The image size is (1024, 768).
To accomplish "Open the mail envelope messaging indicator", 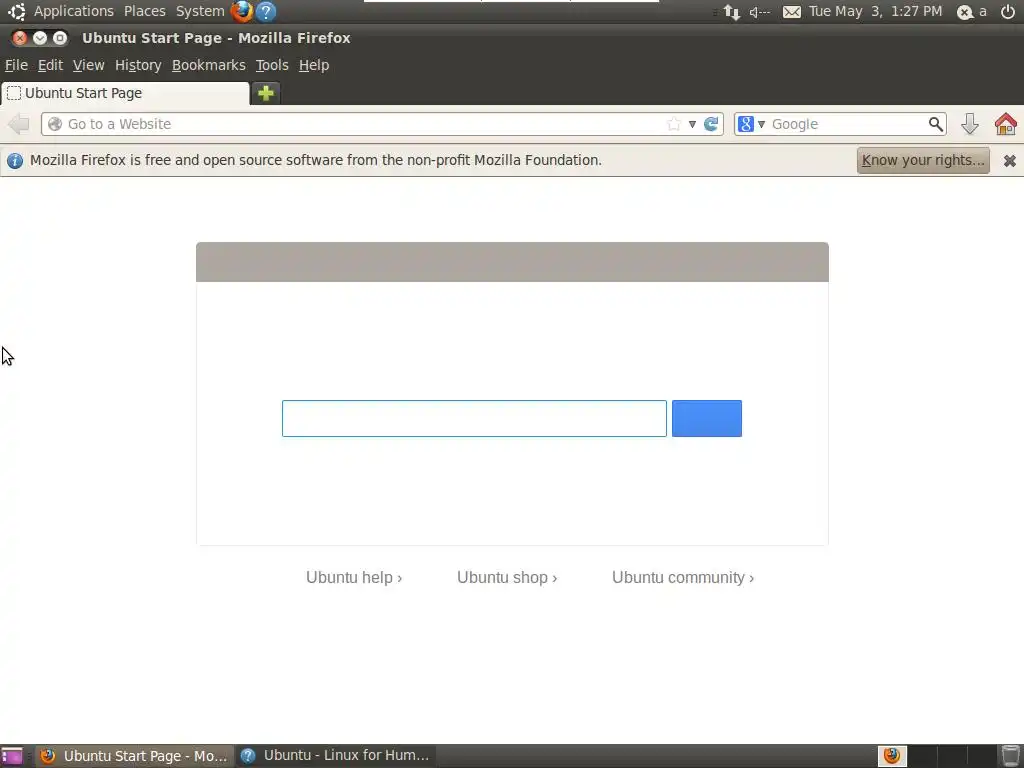I will pos(792,12).
